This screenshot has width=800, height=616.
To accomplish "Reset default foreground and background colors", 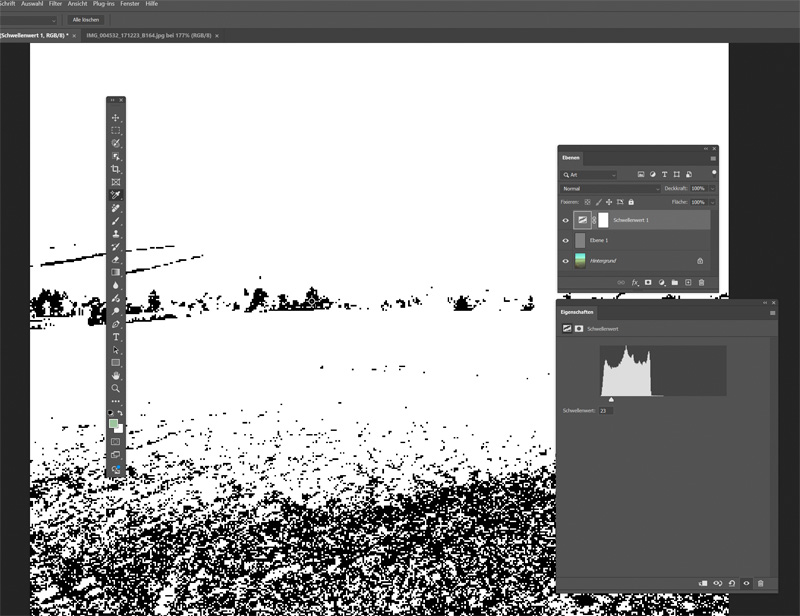I will click(x=110, y=412).
